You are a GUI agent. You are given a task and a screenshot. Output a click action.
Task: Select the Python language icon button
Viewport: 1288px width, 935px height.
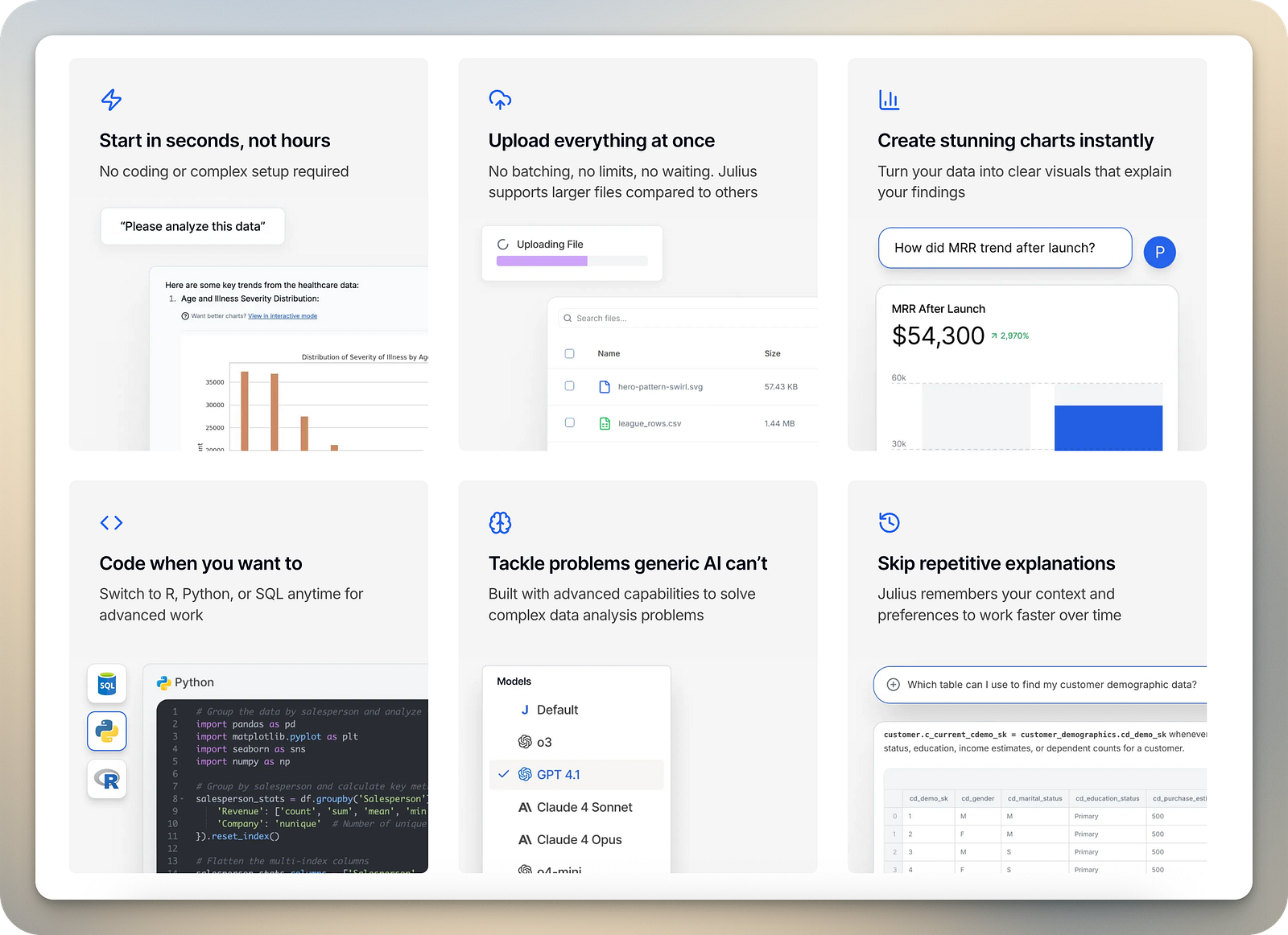coord(107,731)
